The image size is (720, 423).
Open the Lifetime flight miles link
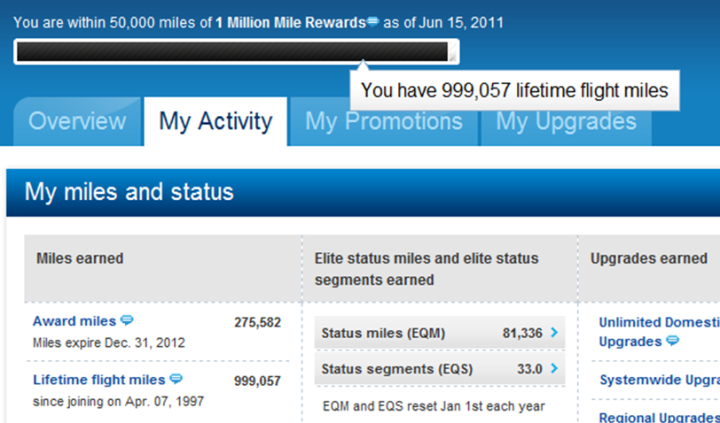point(99,380)
